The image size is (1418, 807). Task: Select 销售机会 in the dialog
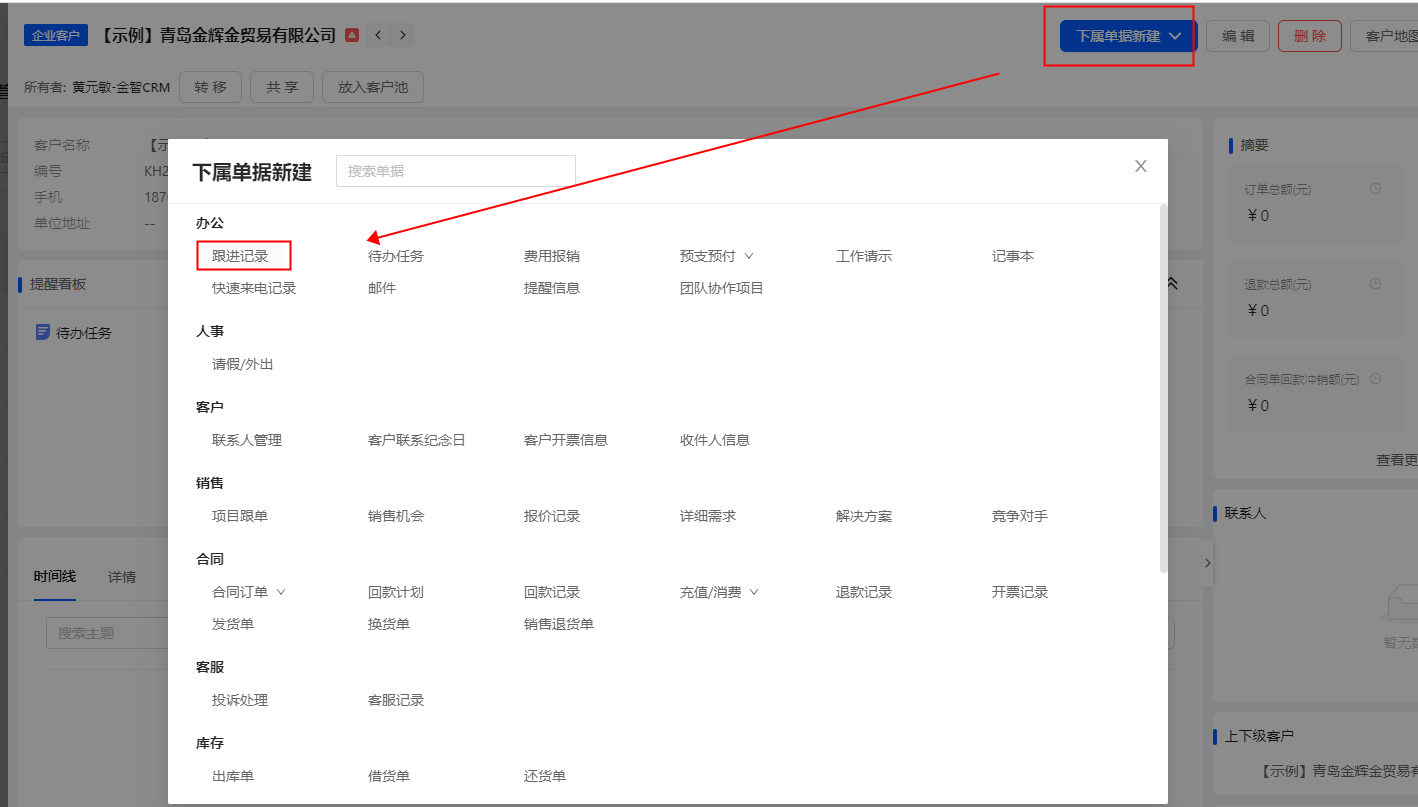[x=396, y=516]
